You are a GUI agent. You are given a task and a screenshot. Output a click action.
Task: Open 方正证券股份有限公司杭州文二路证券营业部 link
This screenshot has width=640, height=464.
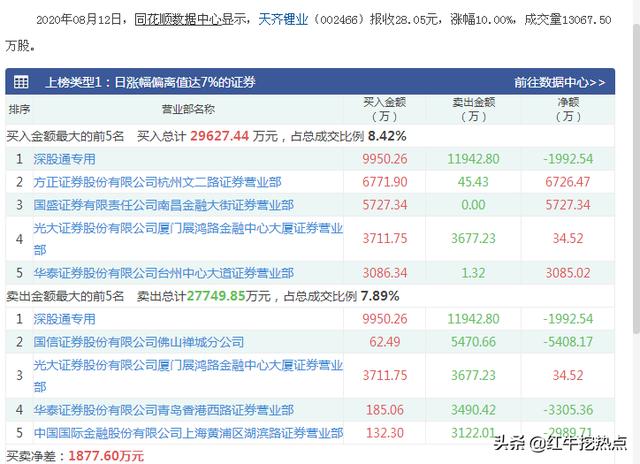tap(157, 182)
